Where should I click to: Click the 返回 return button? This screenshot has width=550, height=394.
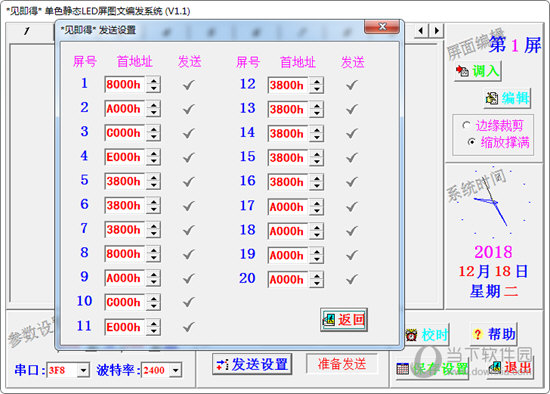[344, 320]
